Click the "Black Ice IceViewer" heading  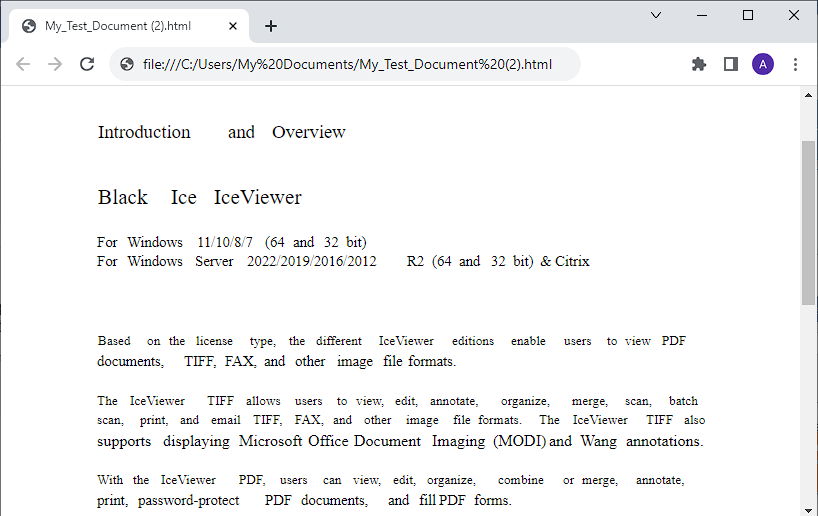tap(199, 197)
